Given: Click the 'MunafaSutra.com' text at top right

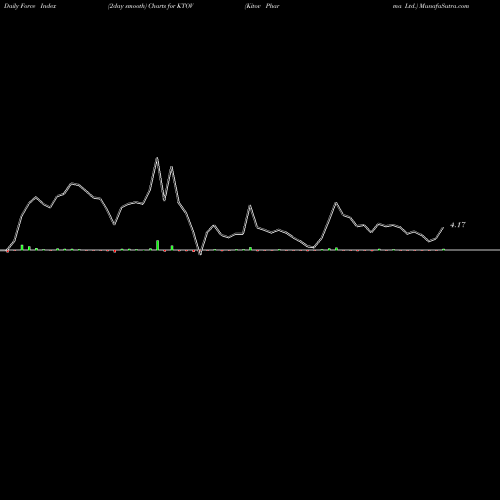Looking at the screenshot, I should point(444,6).
